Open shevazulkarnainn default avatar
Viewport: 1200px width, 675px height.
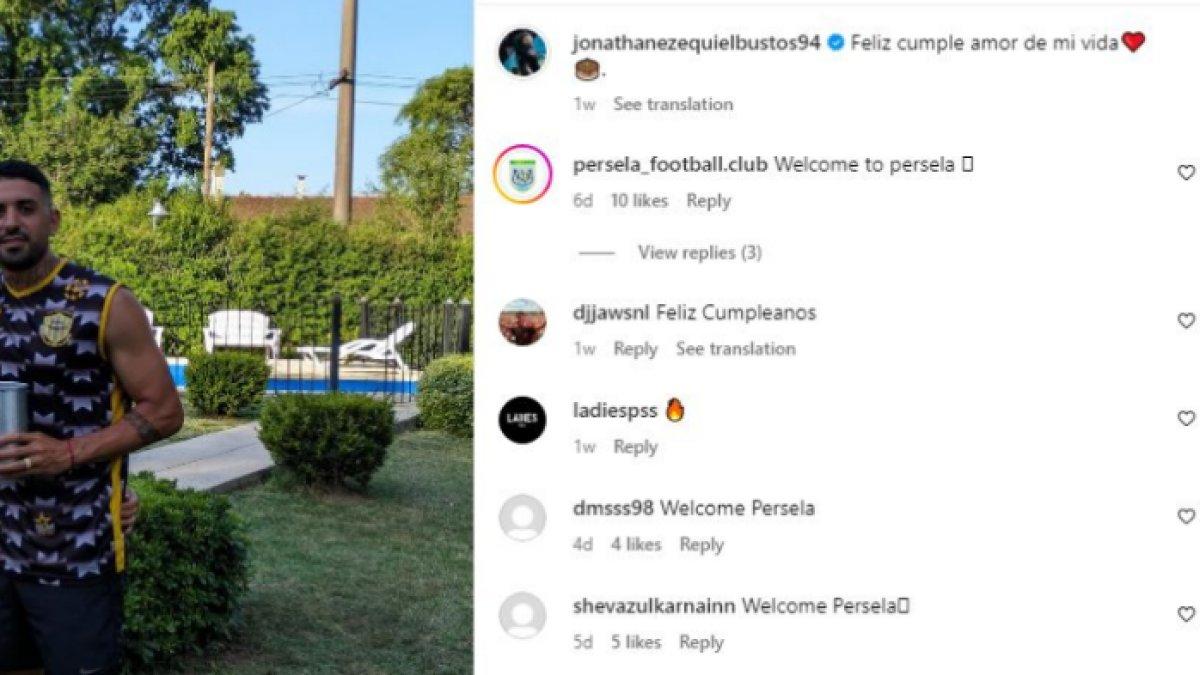tap(522, 615)
